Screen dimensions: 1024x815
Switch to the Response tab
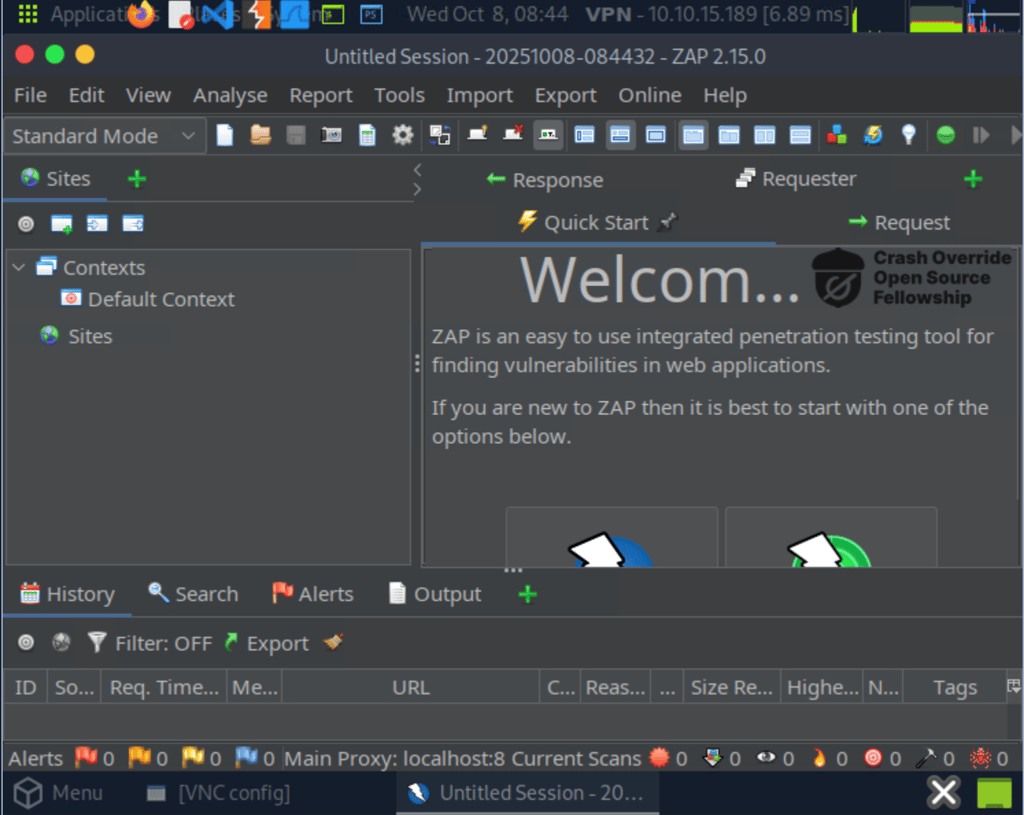tap(545, 180)
